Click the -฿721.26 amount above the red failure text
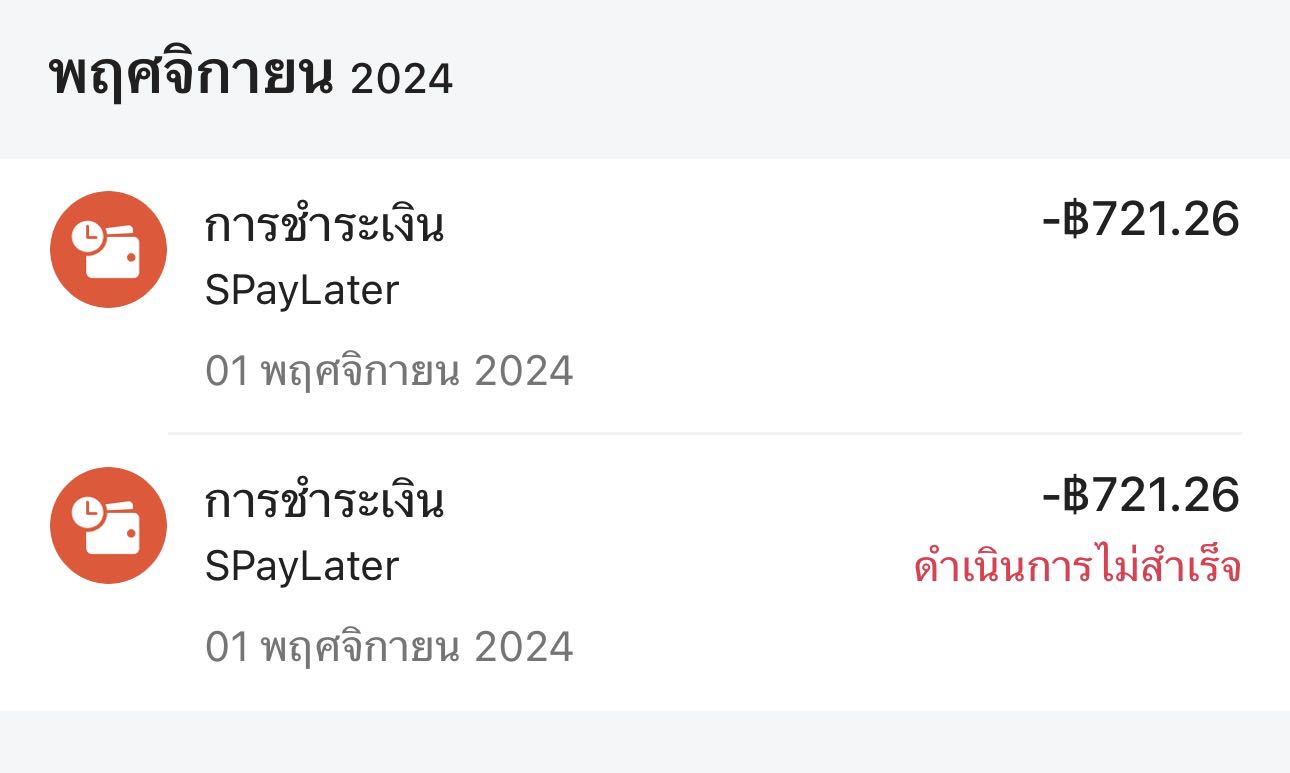Screen dimensions: 1290x773 pyautogui.click(x=1141, y=495)
